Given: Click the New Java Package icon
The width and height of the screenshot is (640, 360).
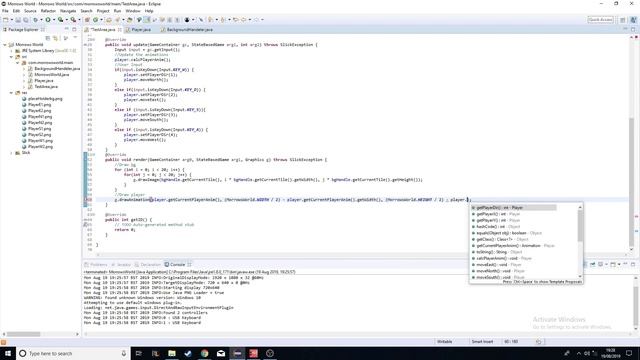Looking at the screenshot, I should click(x=87, y=20).
